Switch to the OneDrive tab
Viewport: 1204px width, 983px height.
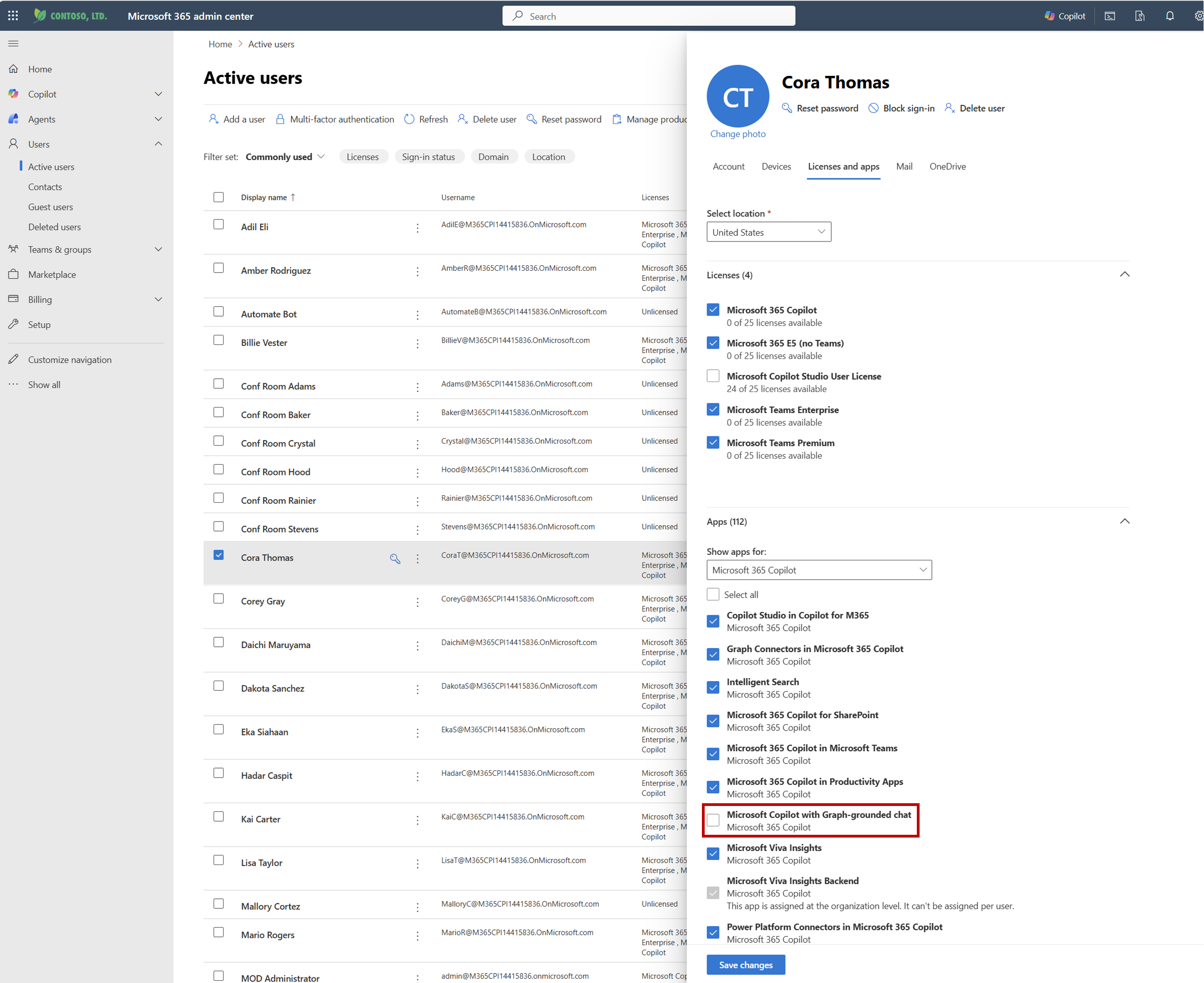(x=947, y=167)
